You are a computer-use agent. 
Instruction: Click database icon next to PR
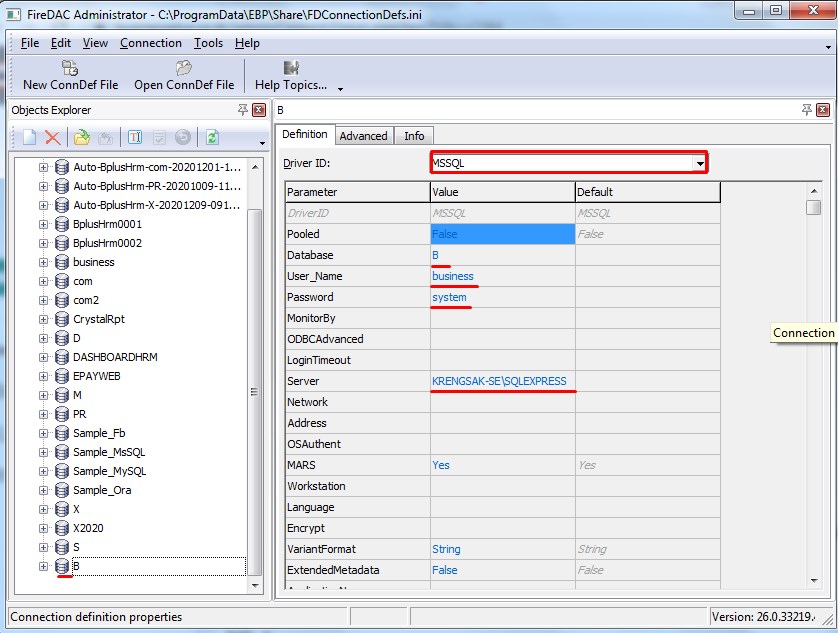62,414
